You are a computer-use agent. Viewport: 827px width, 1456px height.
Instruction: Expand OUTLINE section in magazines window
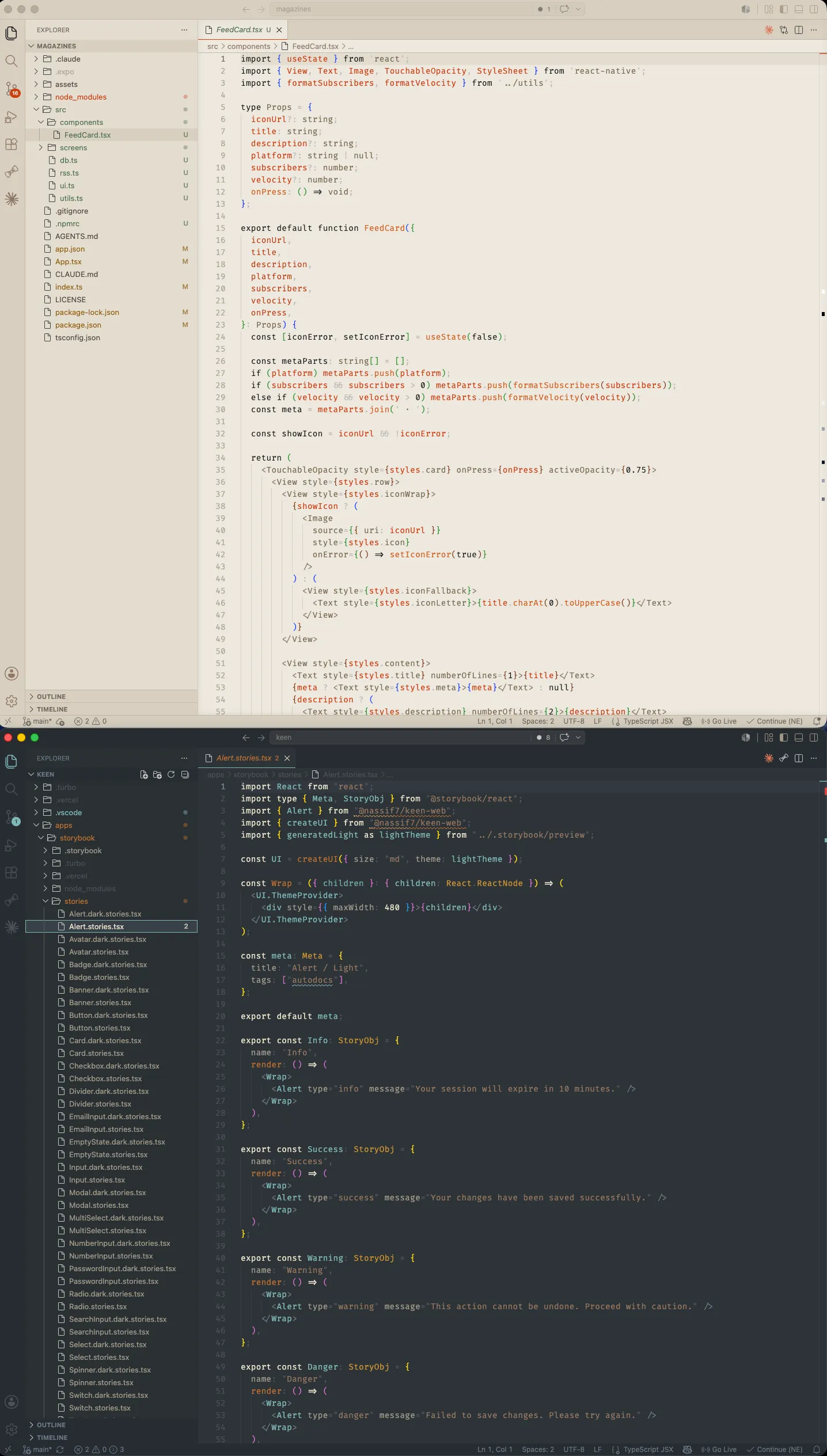112,697
